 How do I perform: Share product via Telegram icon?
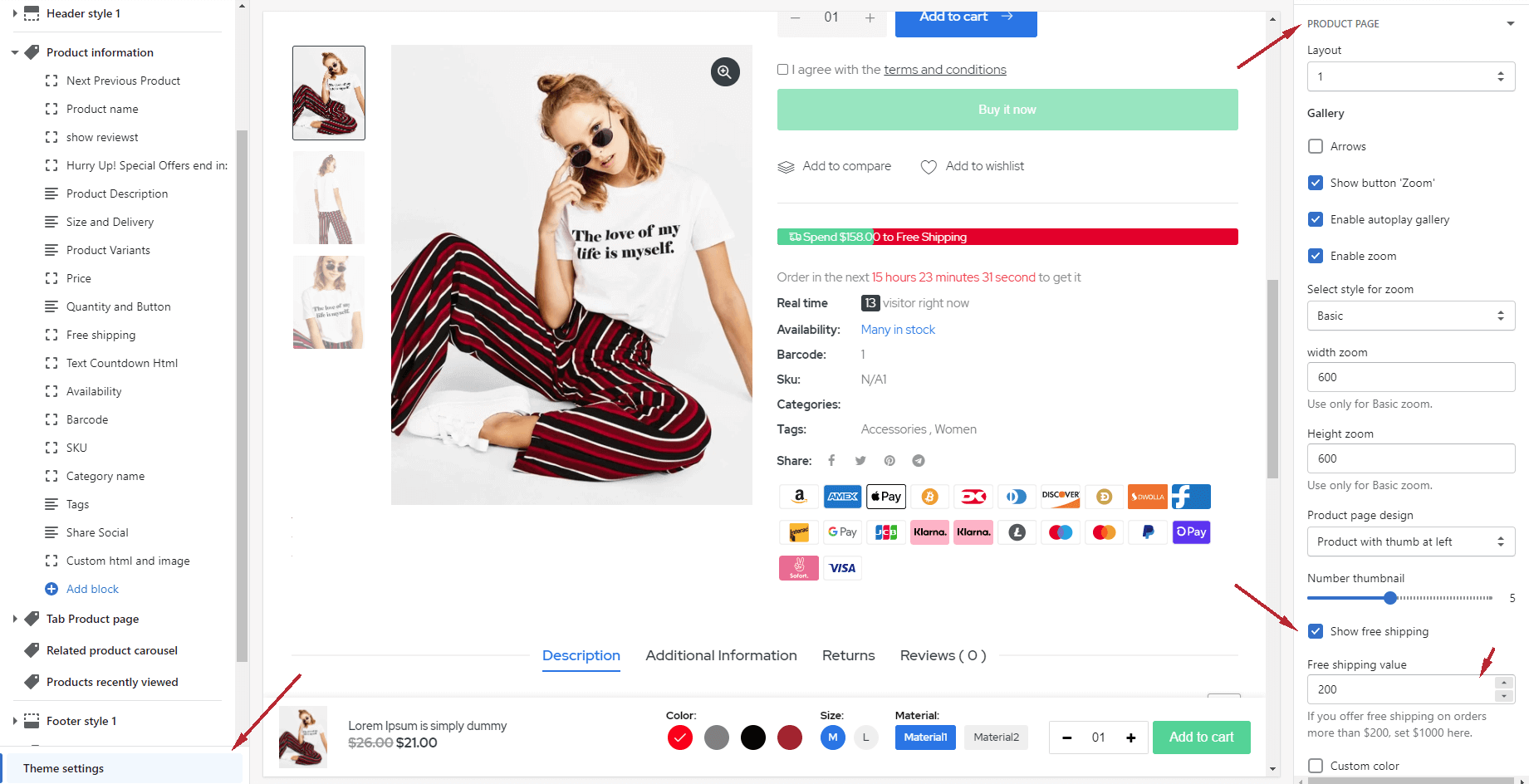point(919,460)
